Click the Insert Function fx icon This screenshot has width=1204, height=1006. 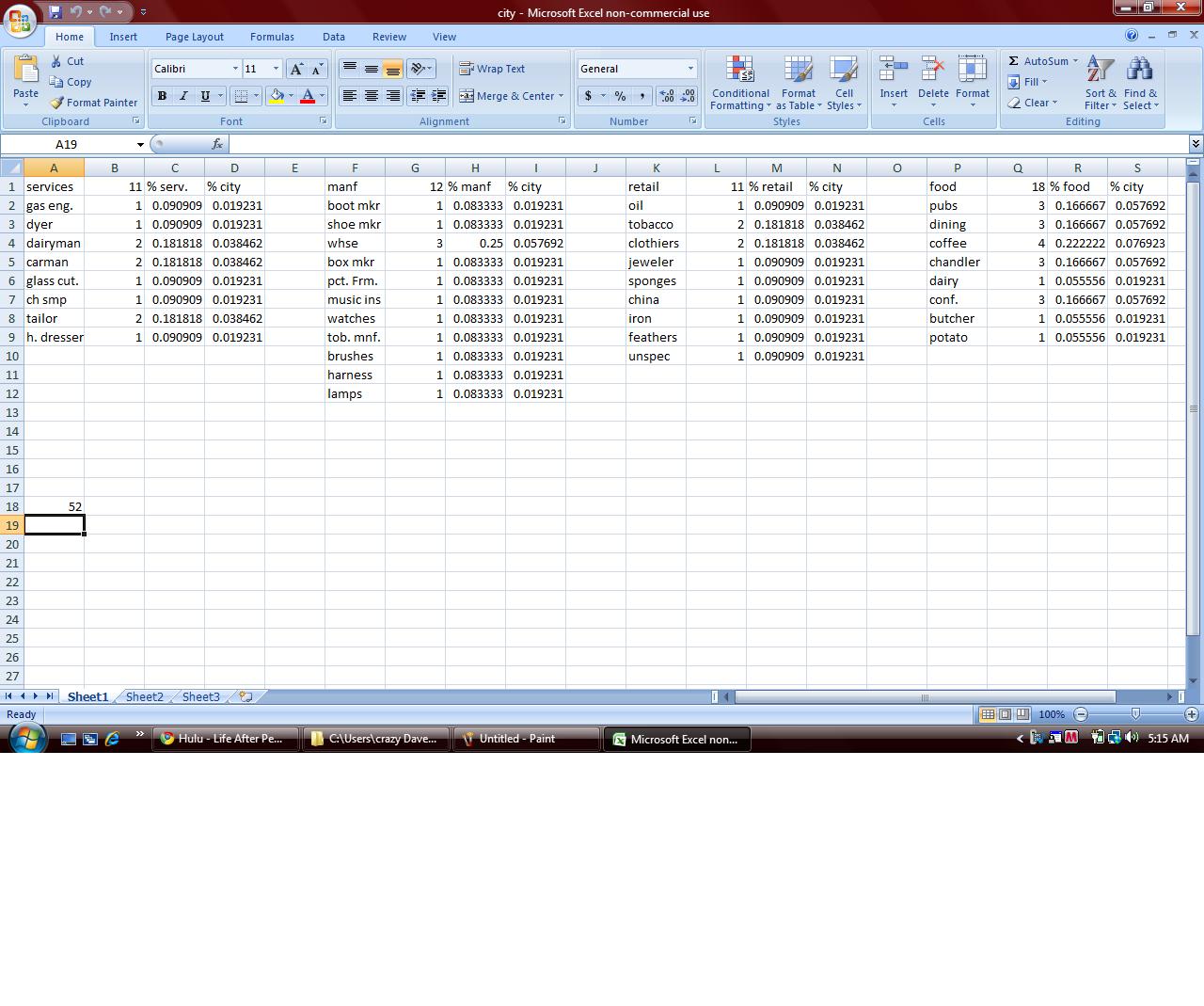click(x=217, y=144)
